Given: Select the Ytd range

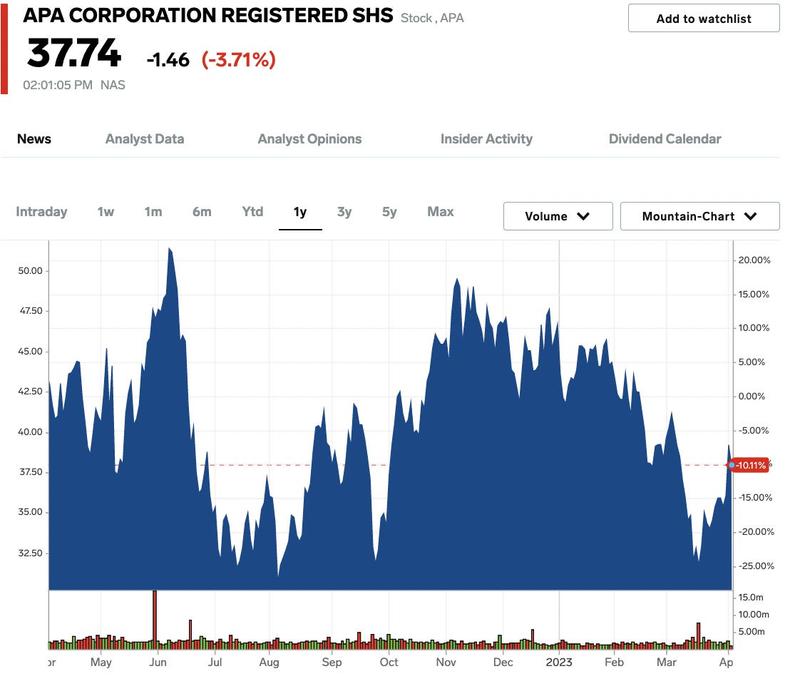Looking at the screenshot, I should point(253,211).
